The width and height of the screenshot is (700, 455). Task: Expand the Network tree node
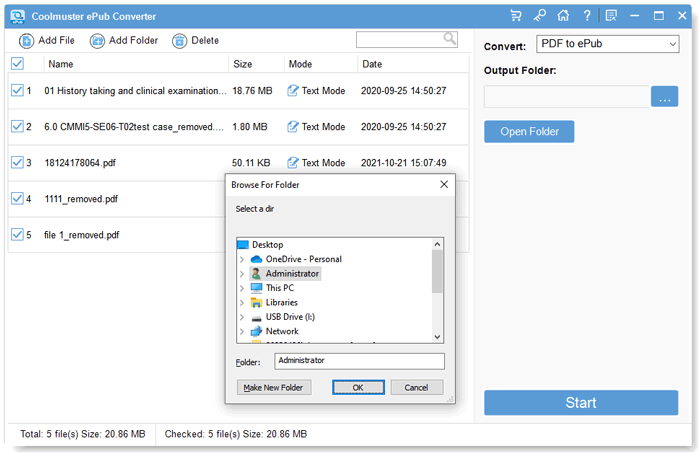pyautogui.click(x=242, y=332)
